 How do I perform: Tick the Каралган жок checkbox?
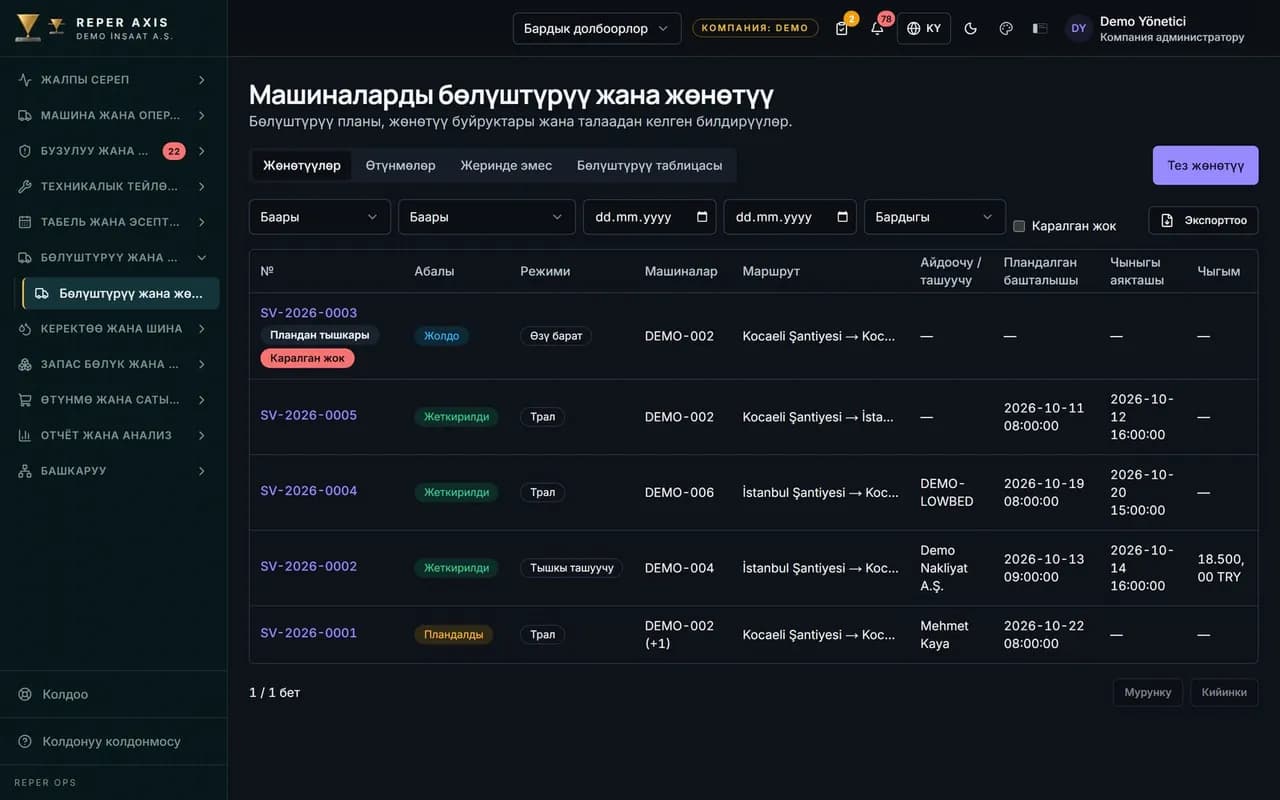coord(1019,226)
